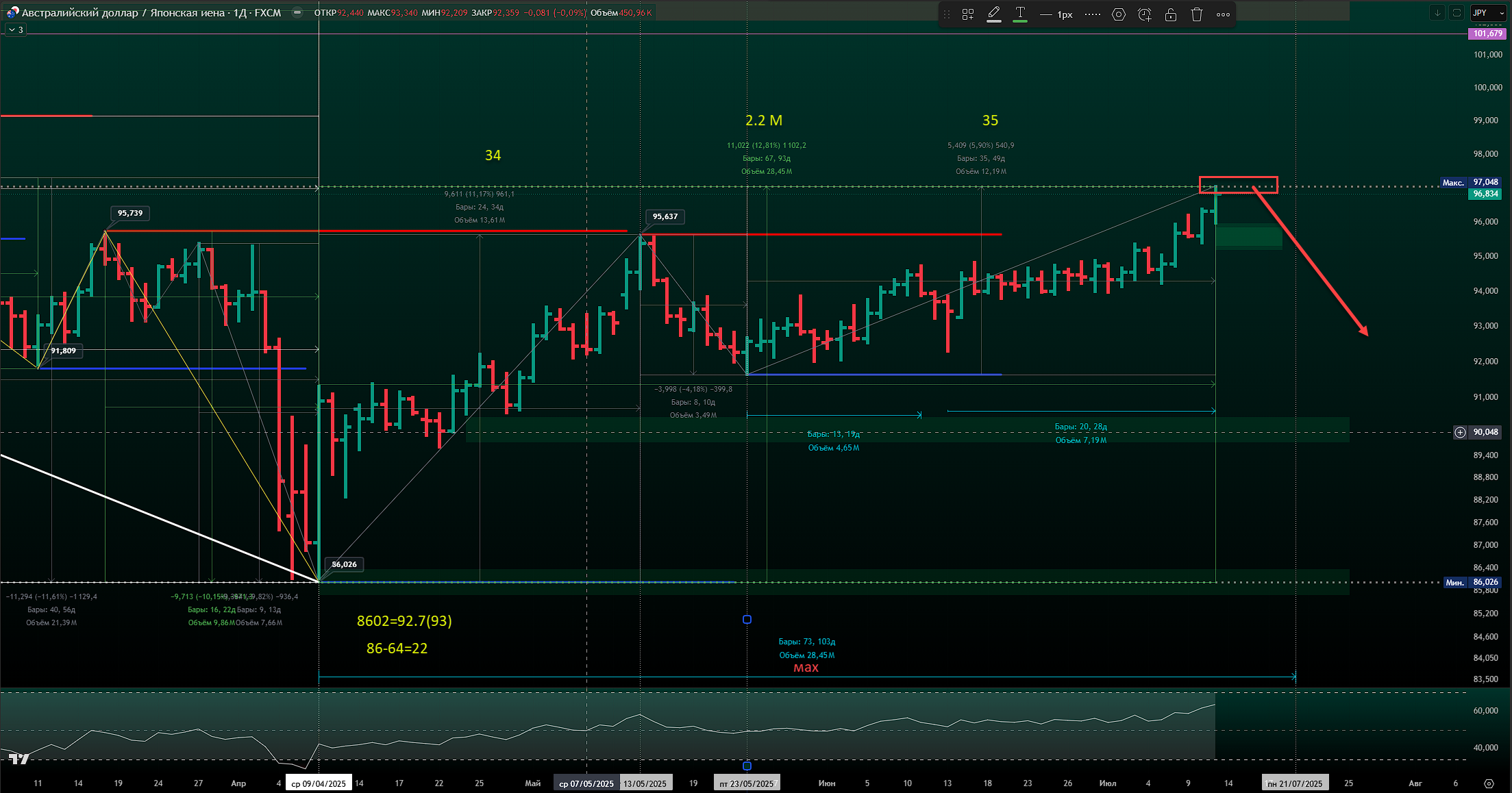Click the 'Бары: 13, 19д' range label
The width and height of the screenshot is (1512, 793).
[x=833, y=434]
